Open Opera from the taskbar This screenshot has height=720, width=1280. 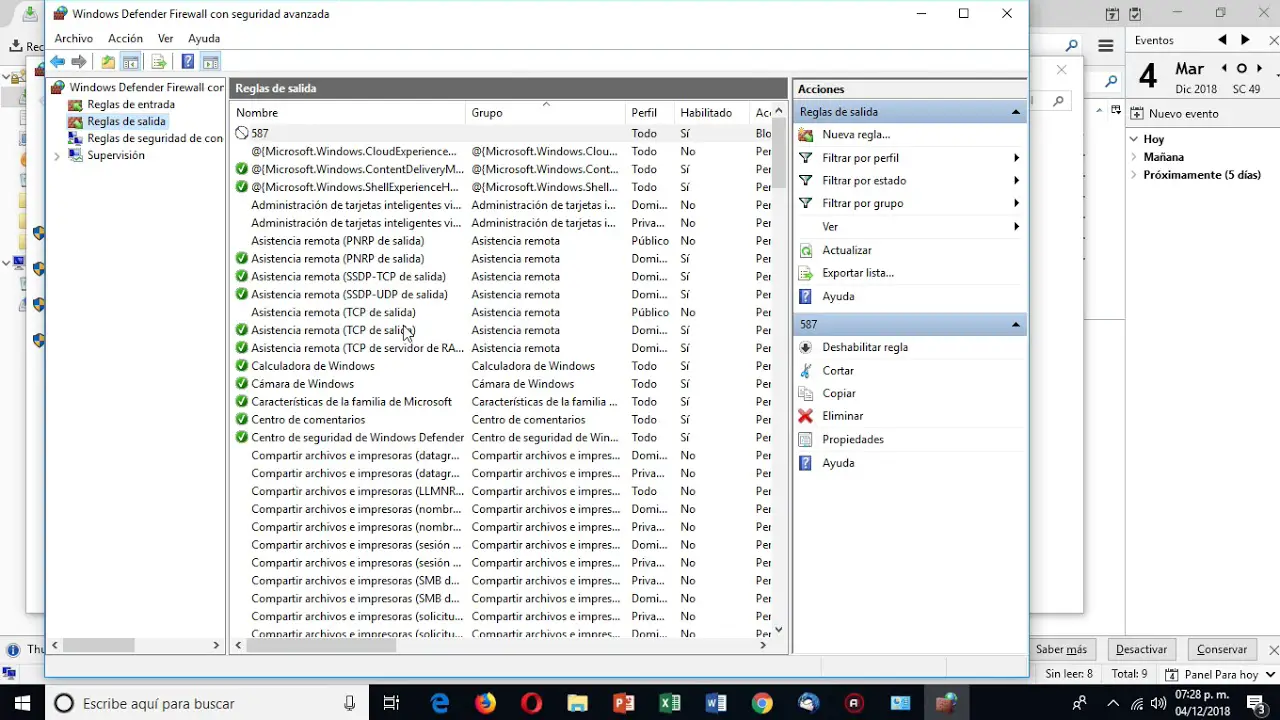click(532, 703)
